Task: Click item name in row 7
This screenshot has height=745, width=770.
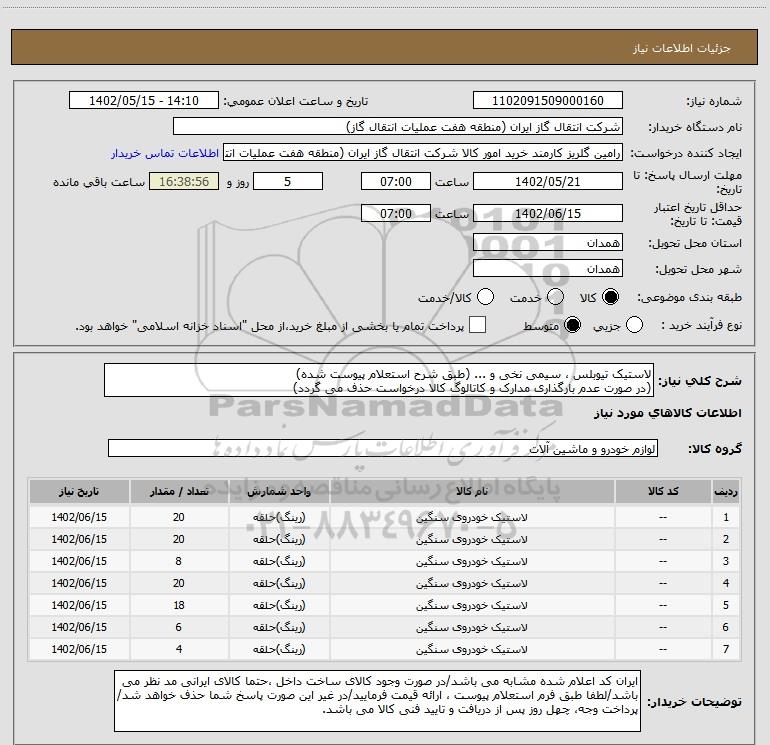Action: click(x=472, y=649)
